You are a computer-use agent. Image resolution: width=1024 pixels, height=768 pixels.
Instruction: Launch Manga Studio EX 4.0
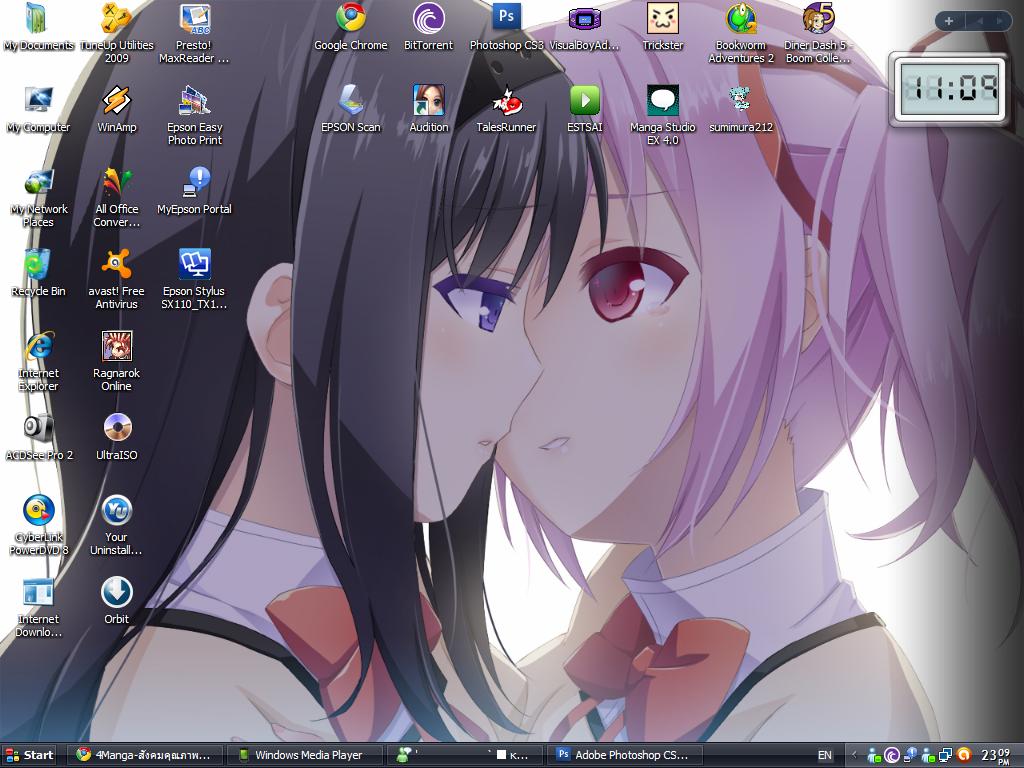(x=663, y=115)
